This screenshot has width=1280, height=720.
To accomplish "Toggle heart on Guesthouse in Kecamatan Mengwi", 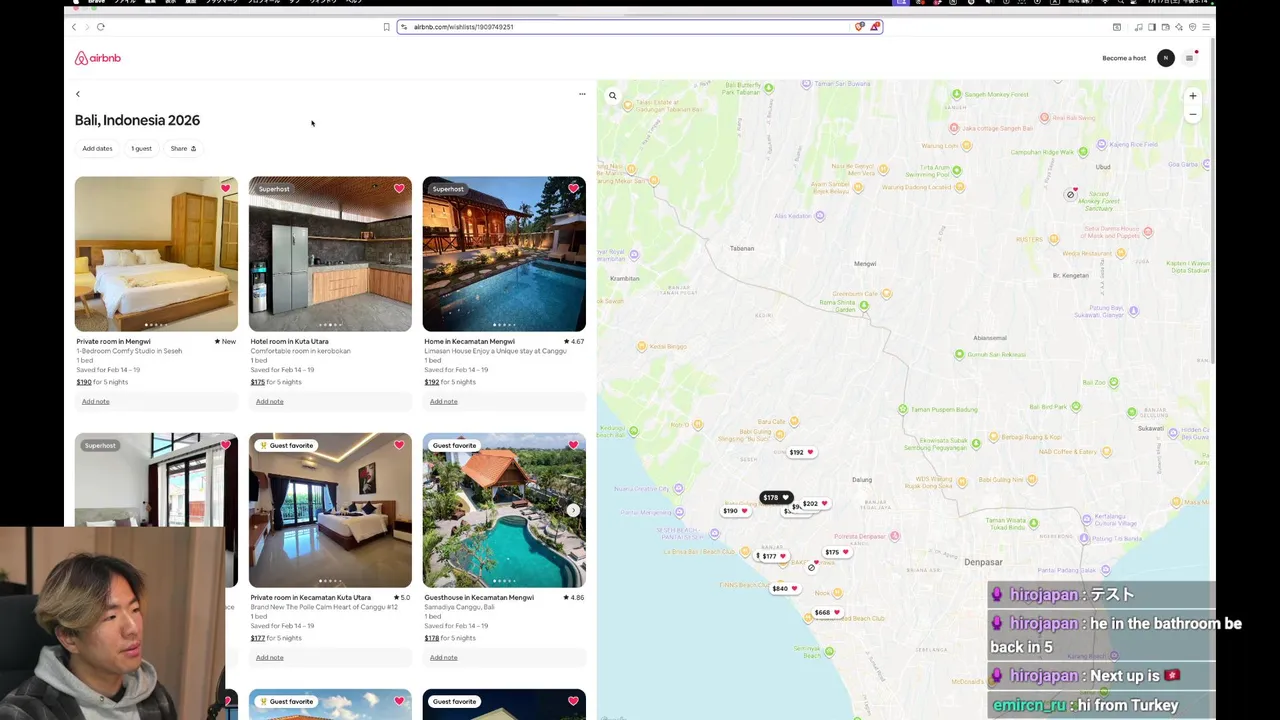I will pos(573,445).
